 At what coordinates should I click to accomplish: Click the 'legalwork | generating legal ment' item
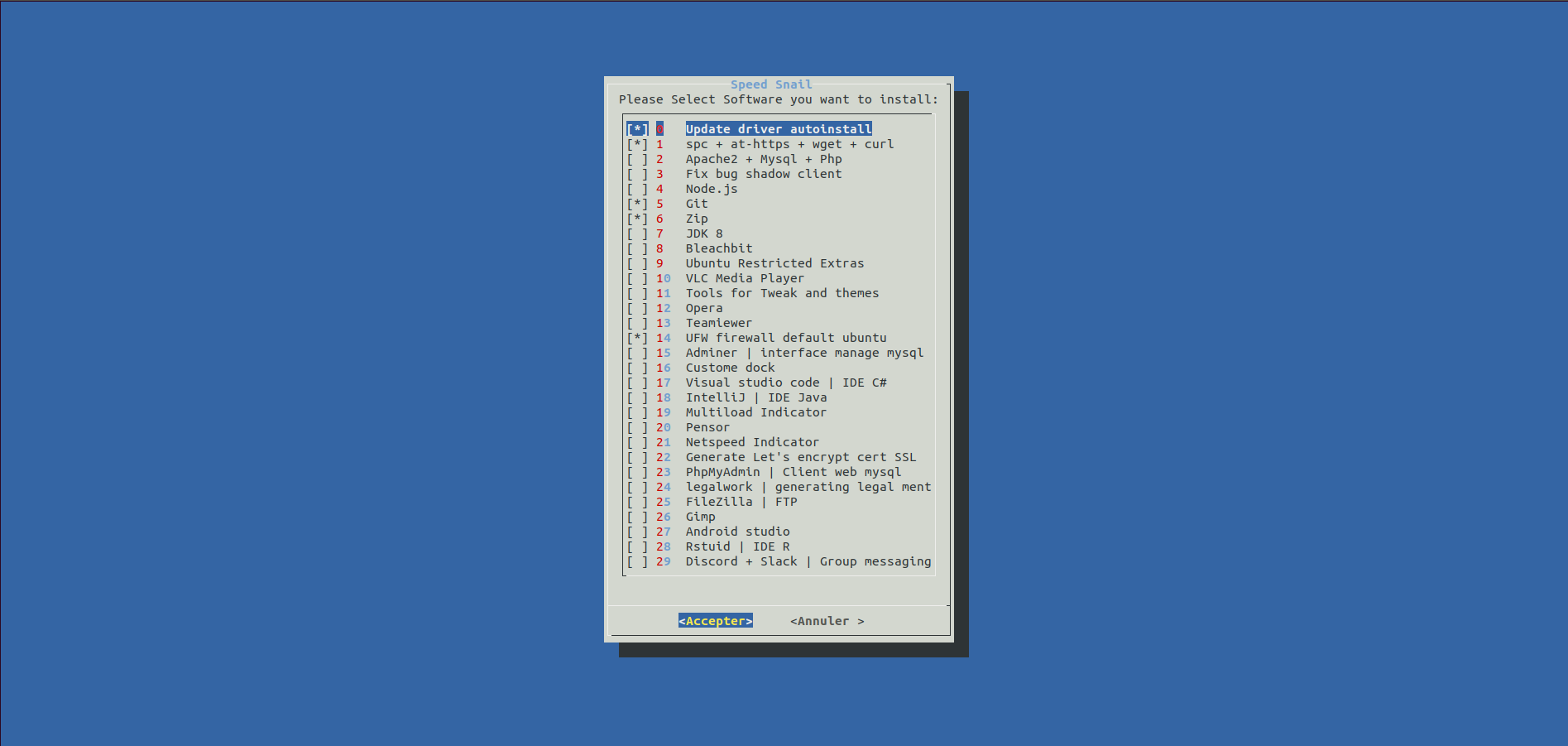[x=779, y=487]
